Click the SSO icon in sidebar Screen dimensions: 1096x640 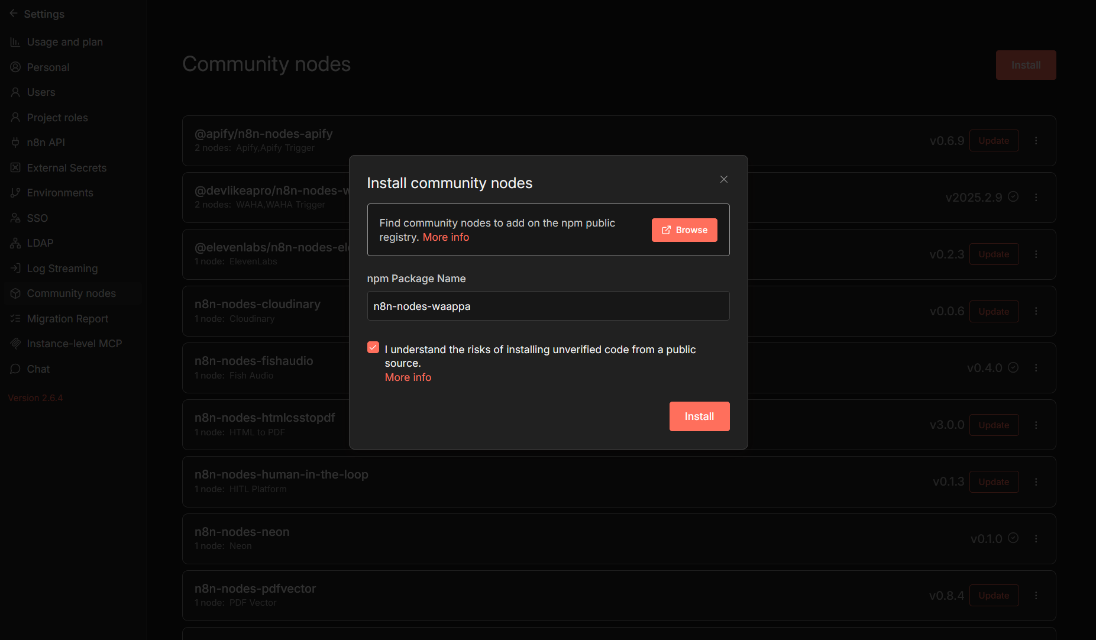(x=15, y=218)
